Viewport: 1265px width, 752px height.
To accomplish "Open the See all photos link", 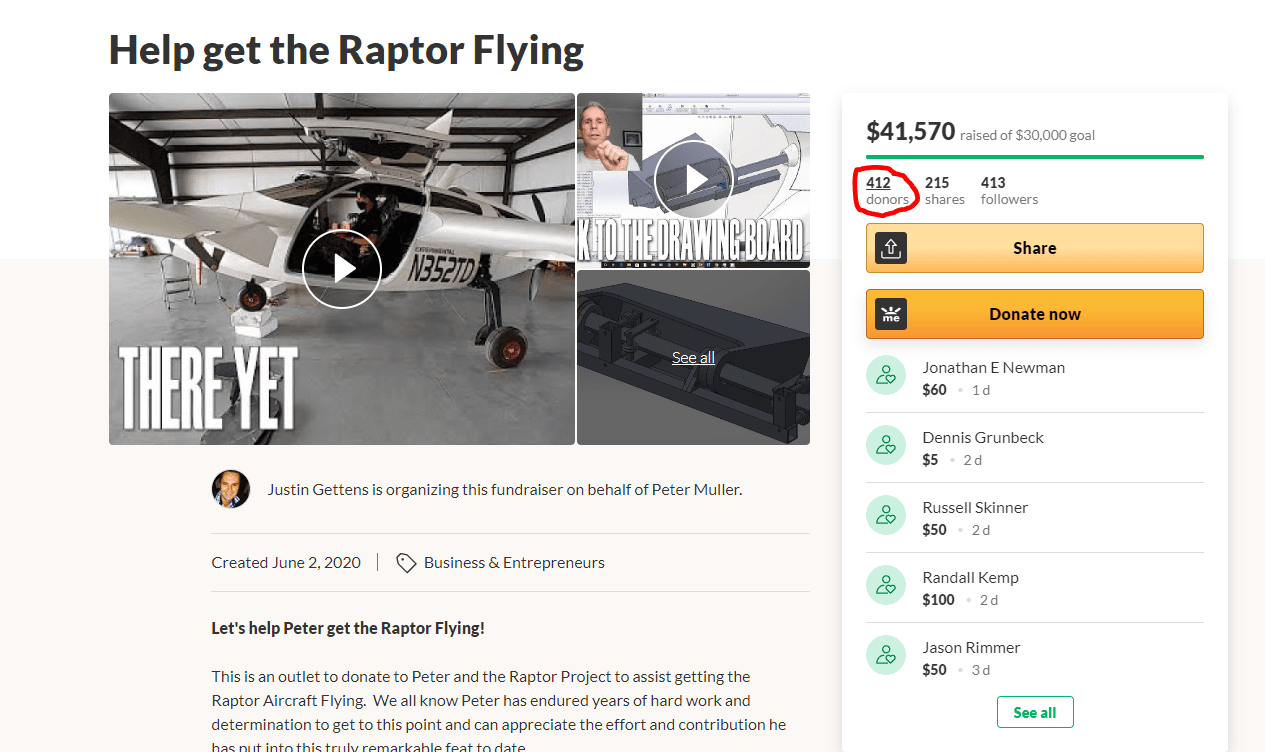I will click(693, 358).
